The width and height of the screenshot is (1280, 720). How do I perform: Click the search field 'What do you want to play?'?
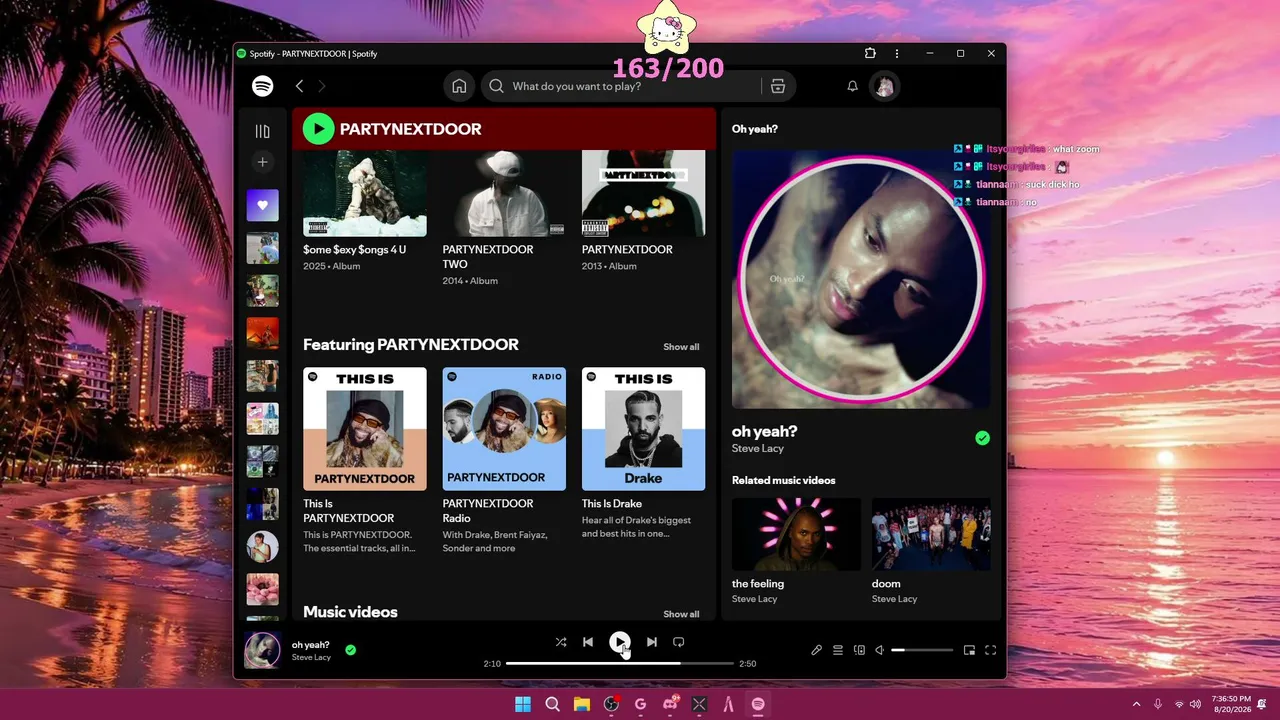(x=638, y=86)
